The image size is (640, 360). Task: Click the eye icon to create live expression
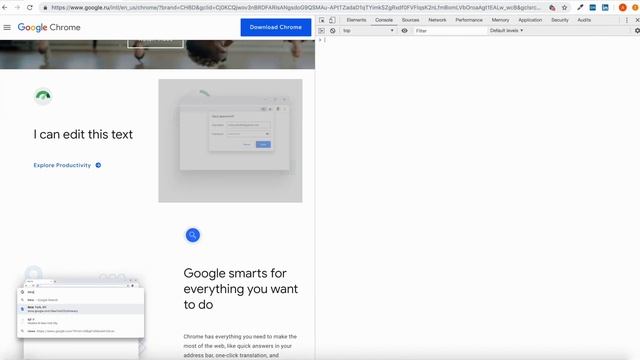pos(404,31)
